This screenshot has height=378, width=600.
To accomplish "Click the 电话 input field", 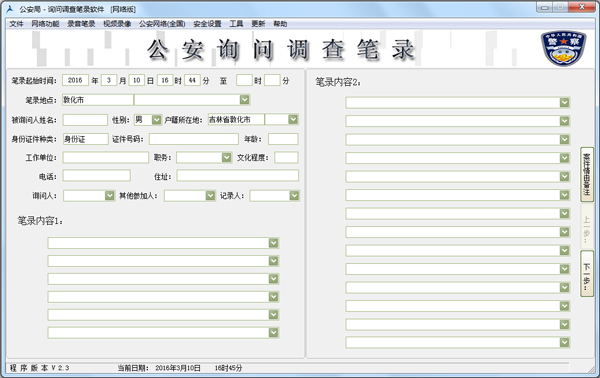I will pos(96,176).
